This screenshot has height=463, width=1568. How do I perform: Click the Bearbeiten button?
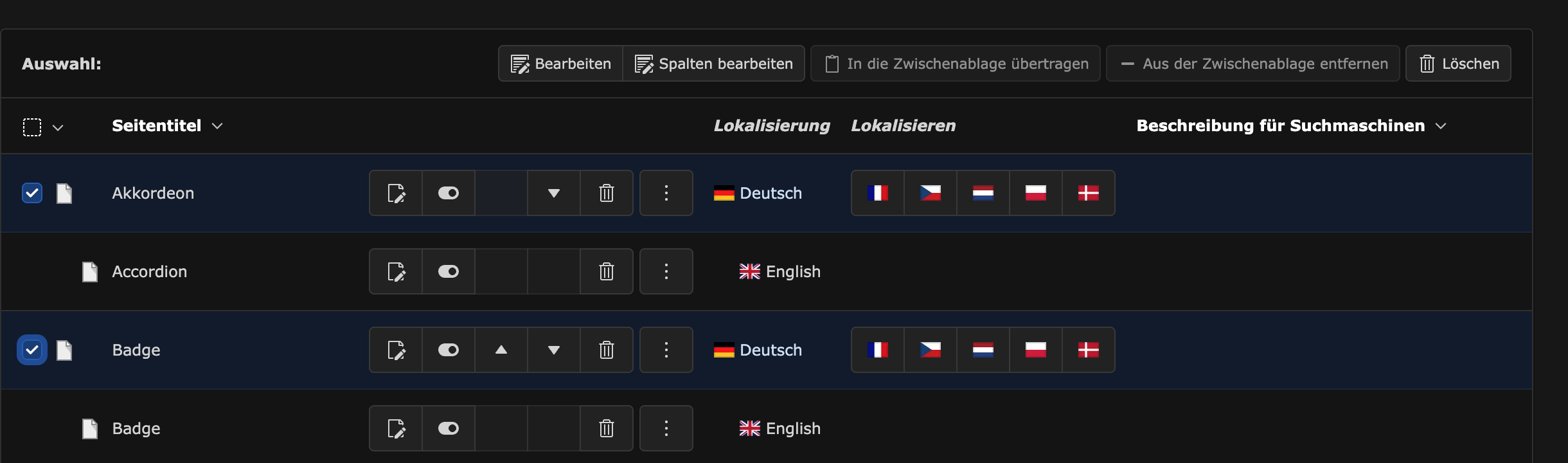(560, 64)
